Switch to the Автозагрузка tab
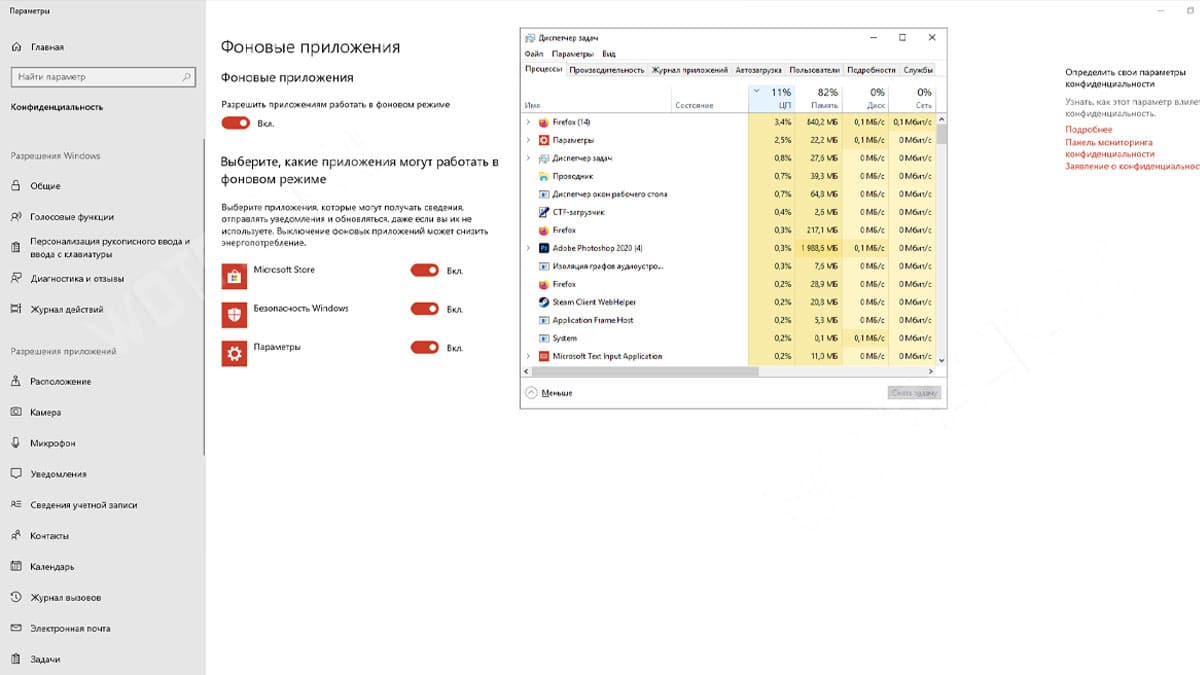The image size is (1200, 675). 758,70
